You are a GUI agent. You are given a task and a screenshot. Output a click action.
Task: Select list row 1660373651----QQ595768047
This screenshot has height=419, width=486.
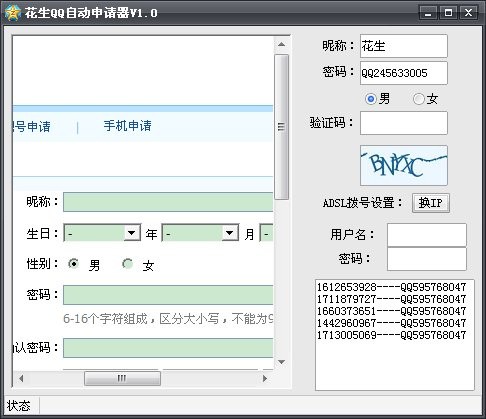[x=391, y=311]
